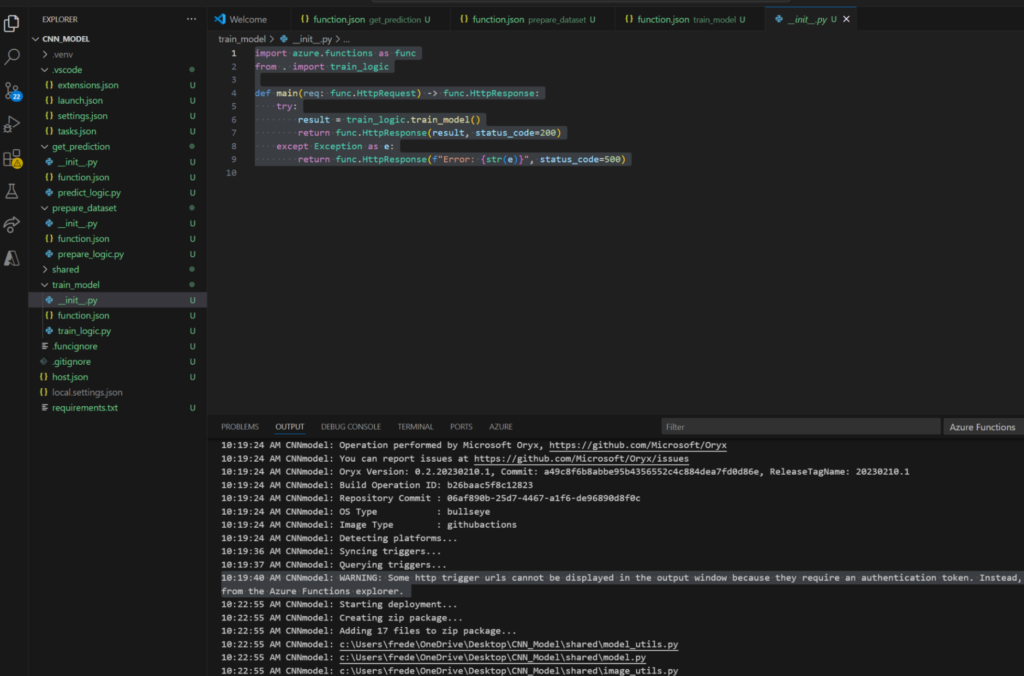The height and width of the screenshot is (676, 1024).
Task: Open the Azure icon in activity bar
Action: pos(12,259)
